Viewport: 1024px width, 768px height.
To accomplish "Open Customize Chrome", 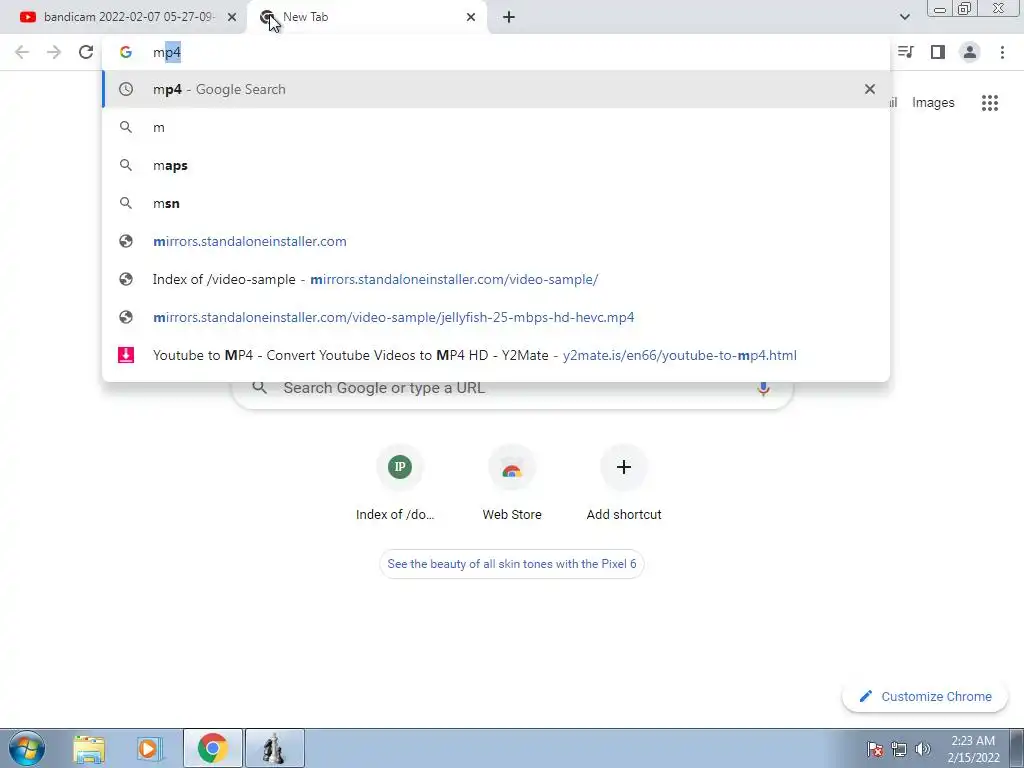I will 925,696.
